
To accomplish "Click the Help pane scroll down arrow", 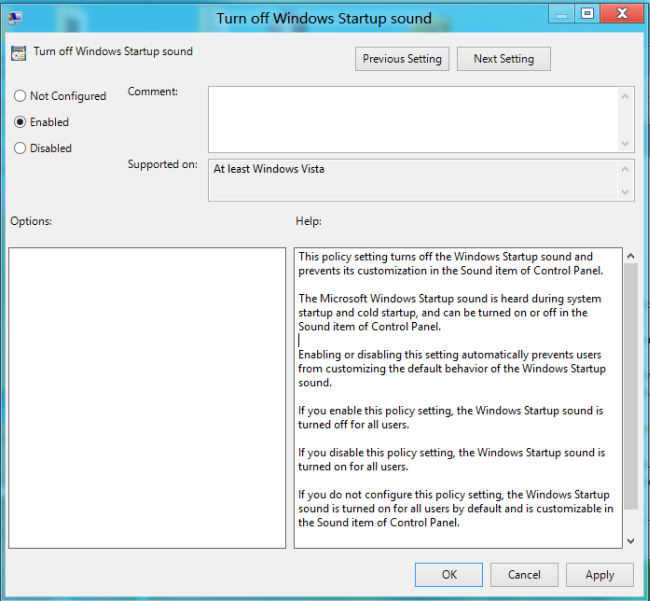I will click(631, 541).
